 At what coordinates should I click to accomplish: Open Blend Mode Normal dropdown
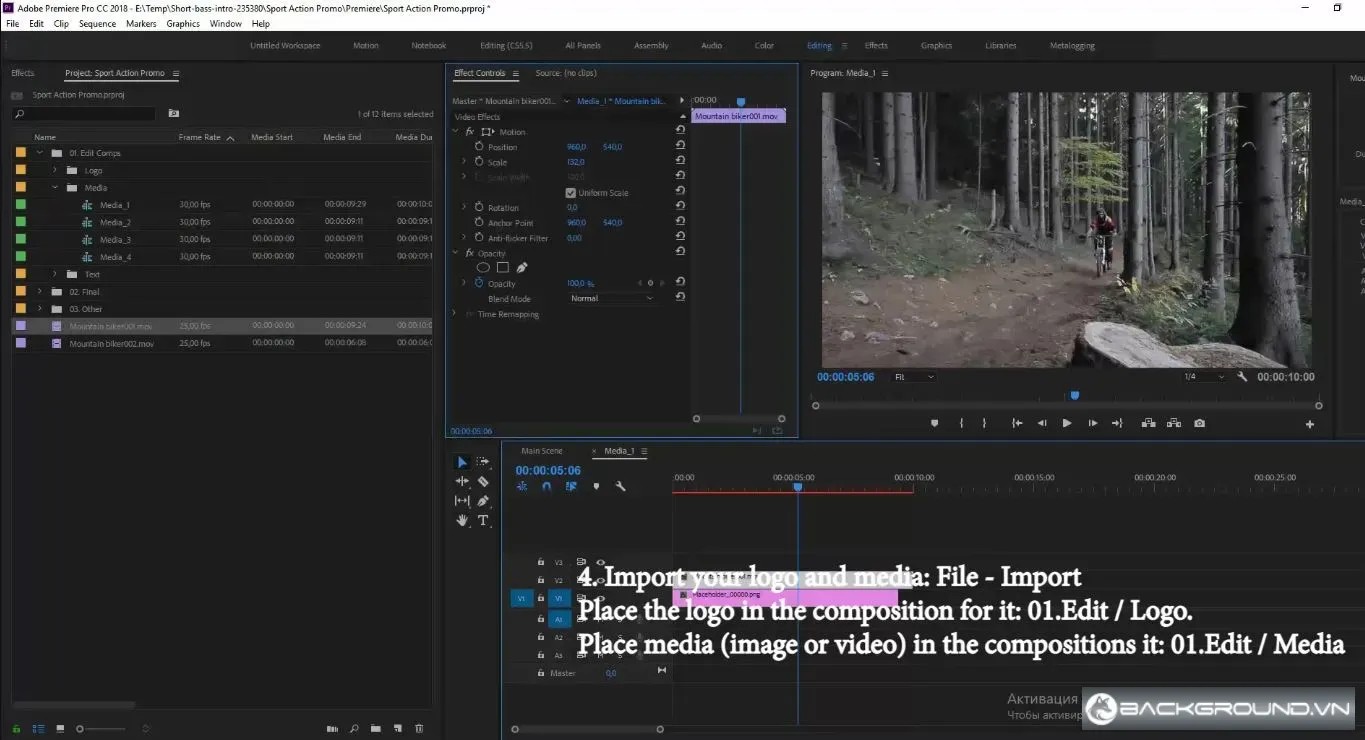(x=611, y=298)
